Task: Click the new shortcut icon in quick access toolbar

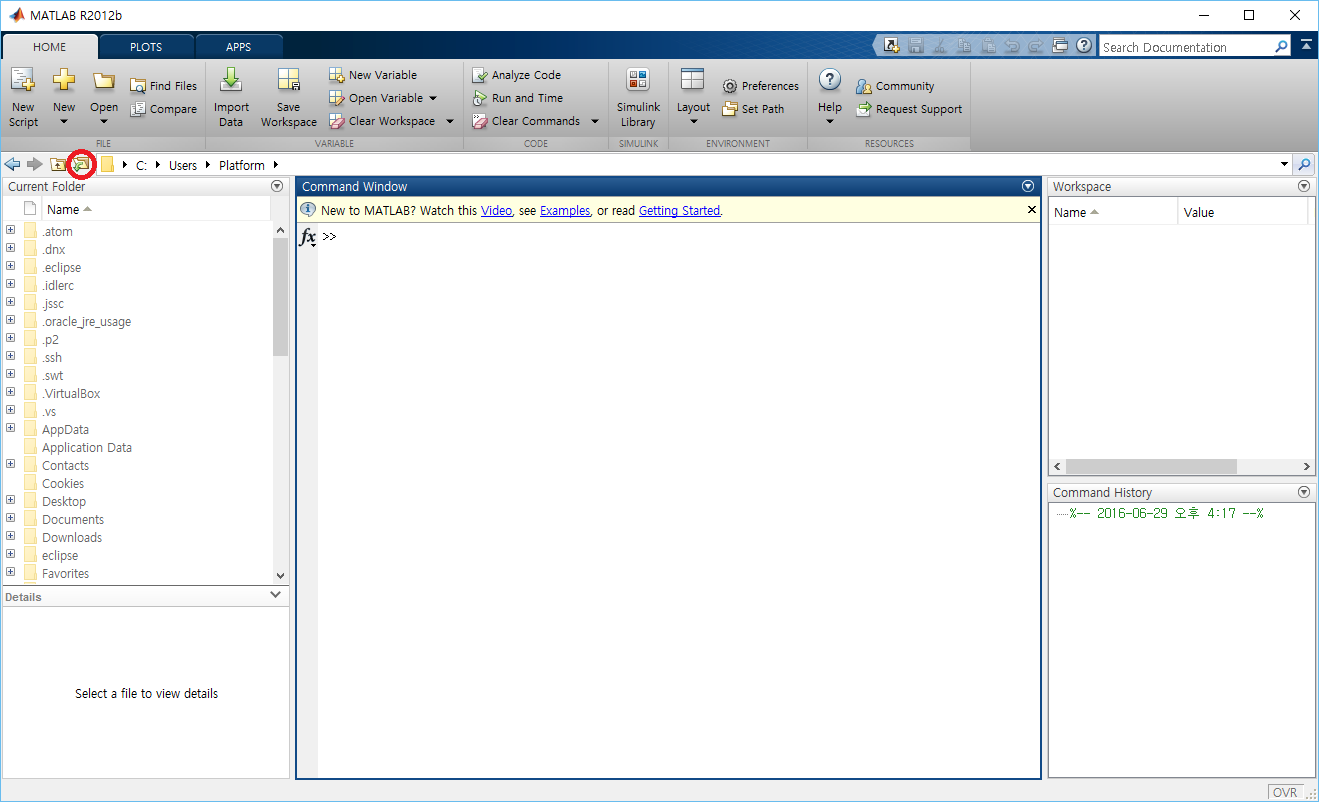Action: 892,46
